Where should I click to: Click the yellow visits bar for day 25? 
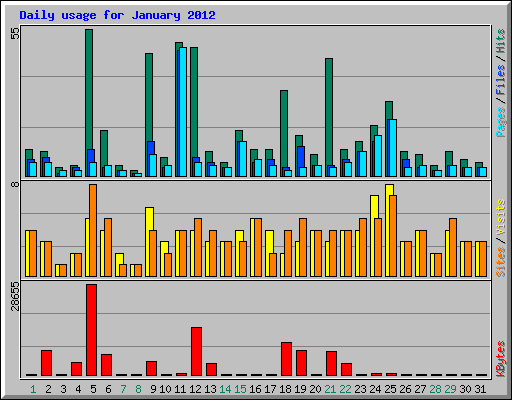coord(389,230)
